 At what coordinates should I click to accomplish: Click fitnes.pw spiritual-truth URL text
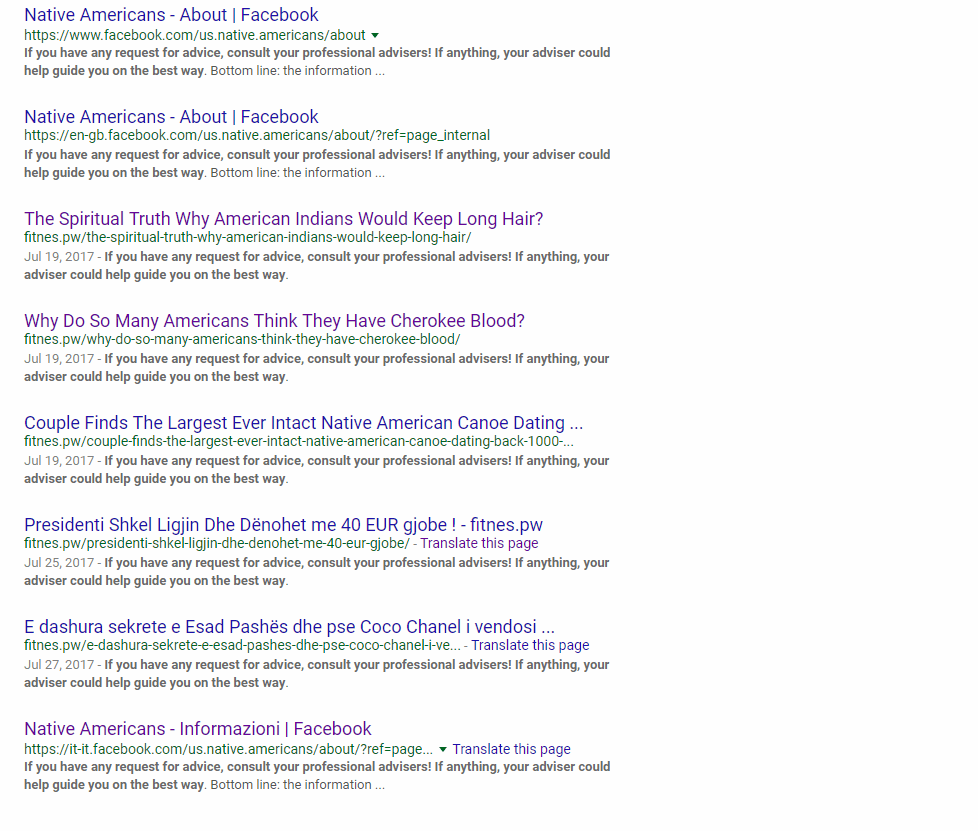(x=248, y=237)
